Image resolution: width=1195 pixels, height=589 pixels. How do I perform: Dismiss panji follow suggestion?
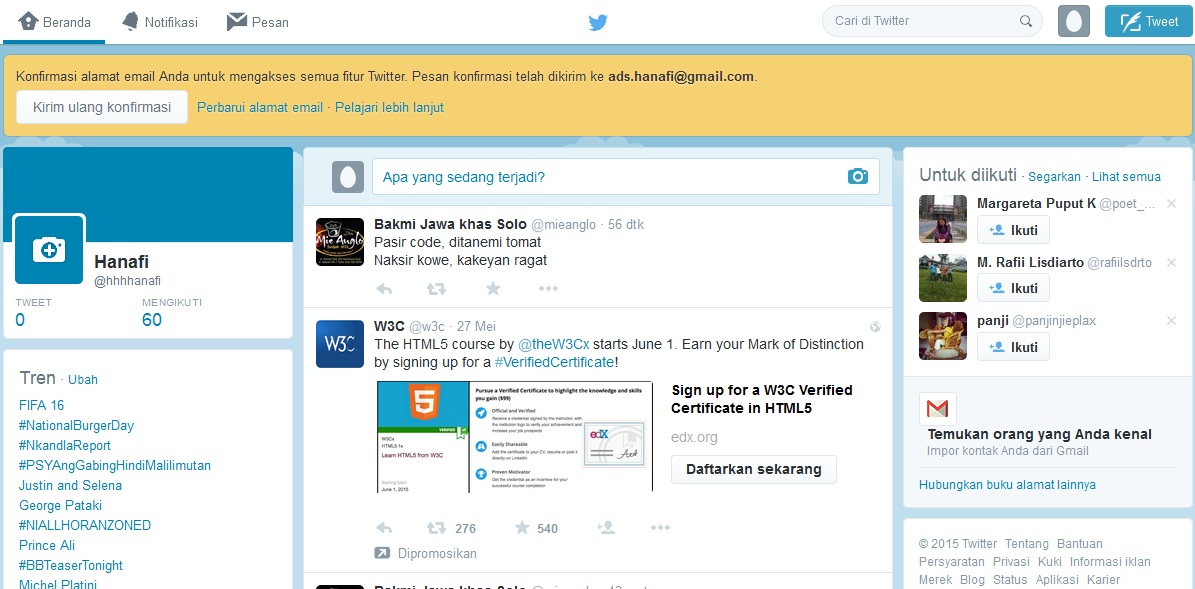pyautogui.click(x=1171, y=321)
